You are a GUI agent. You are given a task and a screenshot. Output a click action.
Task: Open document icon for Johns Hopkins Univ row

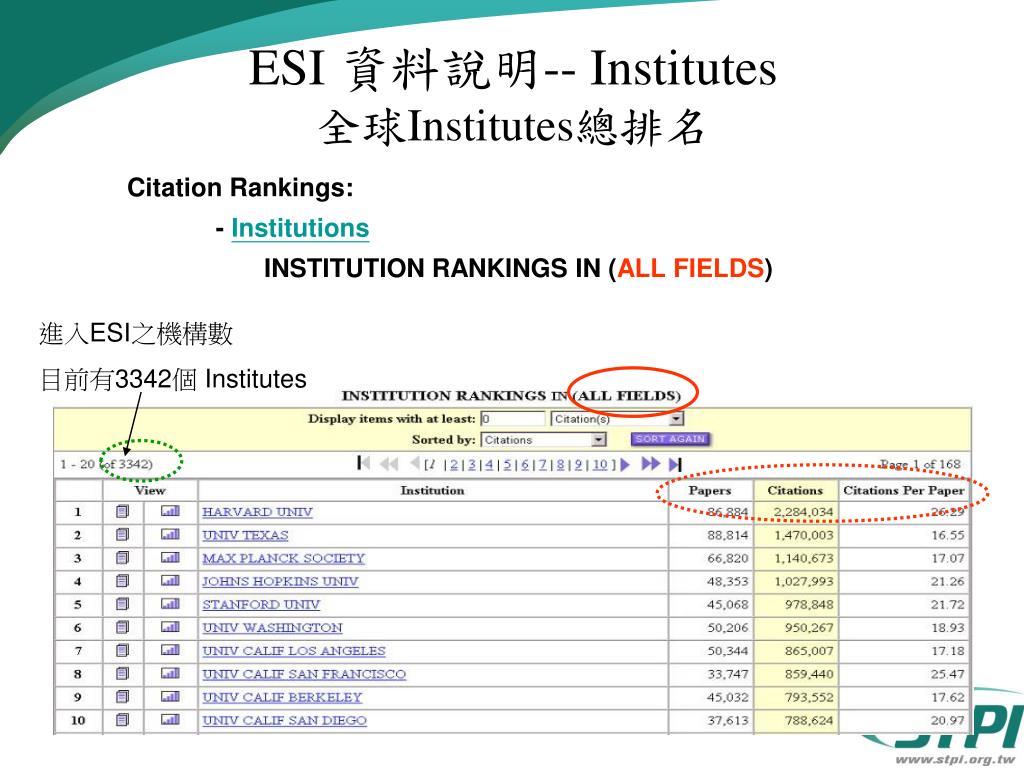(122, 581)
